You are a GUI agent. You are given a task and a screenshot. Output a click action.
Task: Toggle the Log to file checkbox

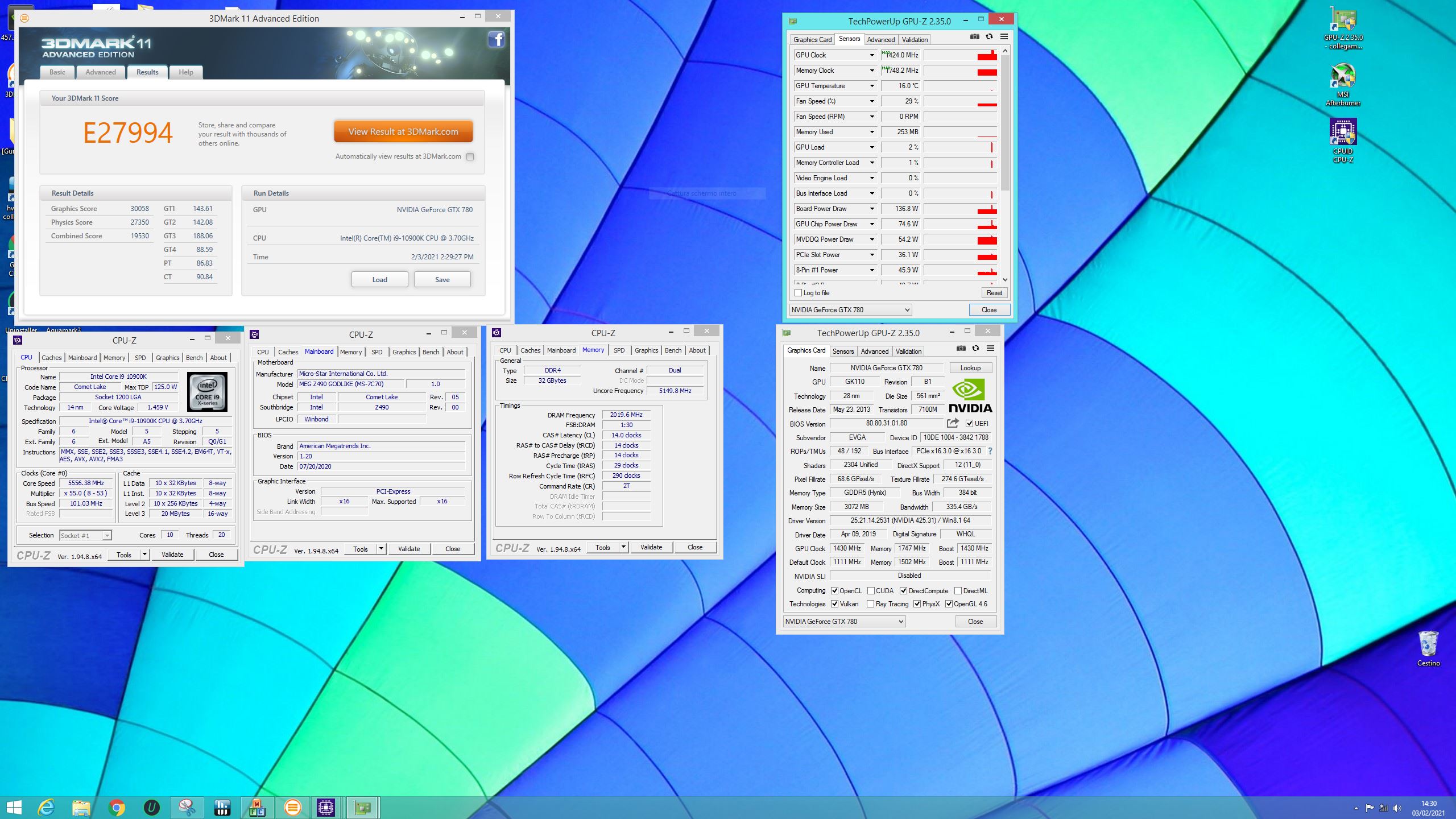pos(798,293)
